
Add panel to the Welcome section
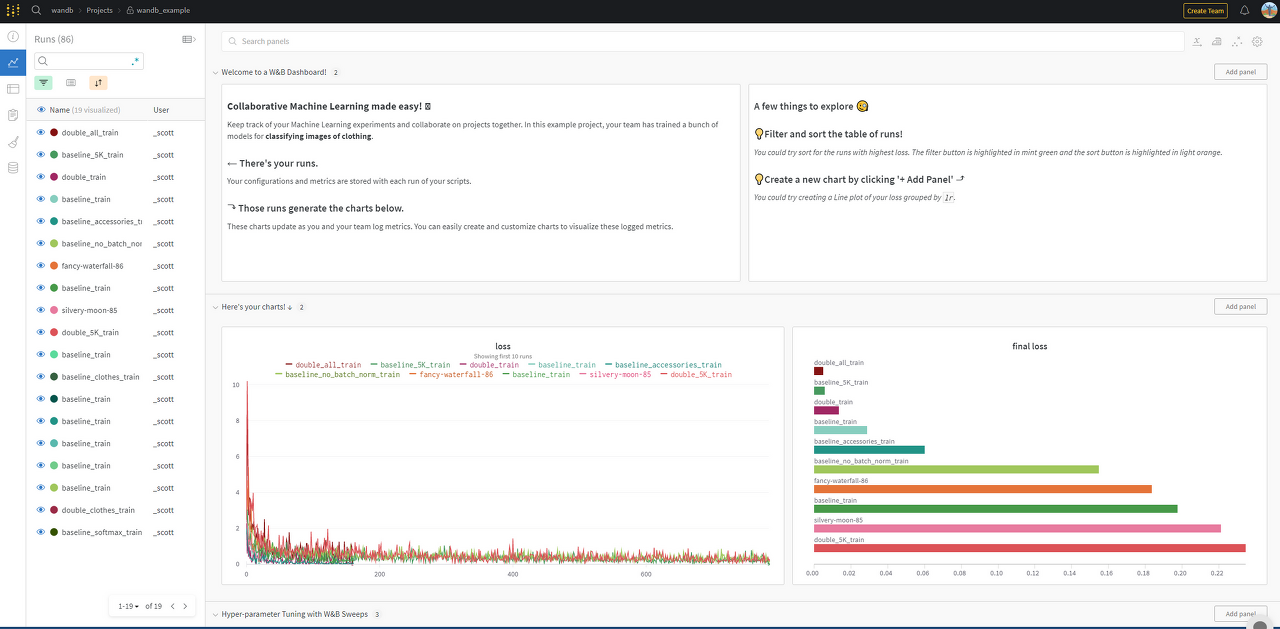click(x=1240, y=72)
